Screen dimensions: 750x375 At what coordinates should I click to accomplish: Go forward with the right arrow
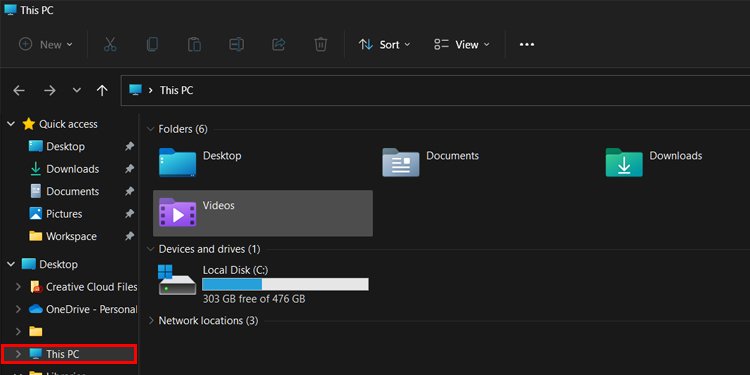pos(50,90)
